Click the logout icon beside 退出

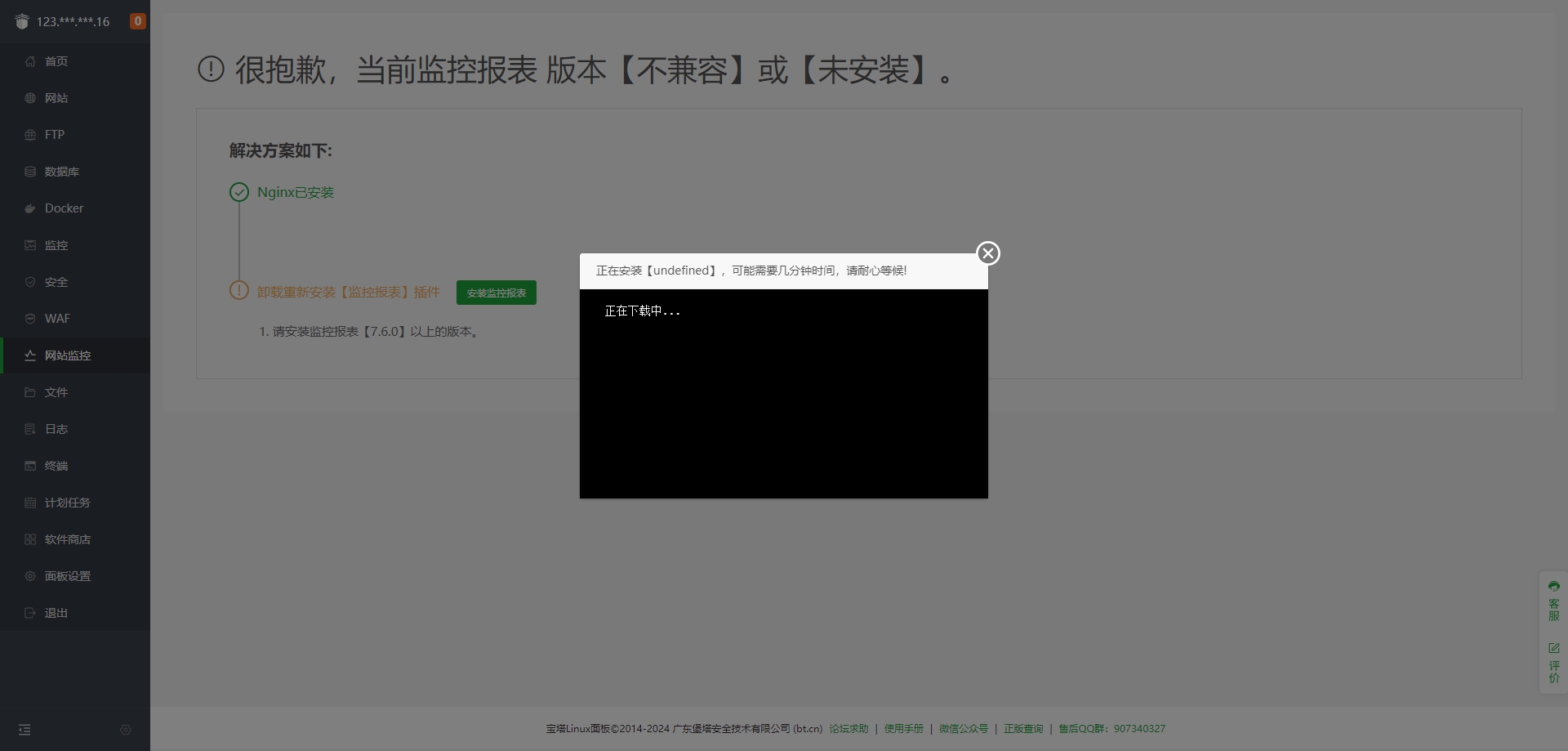30,613
